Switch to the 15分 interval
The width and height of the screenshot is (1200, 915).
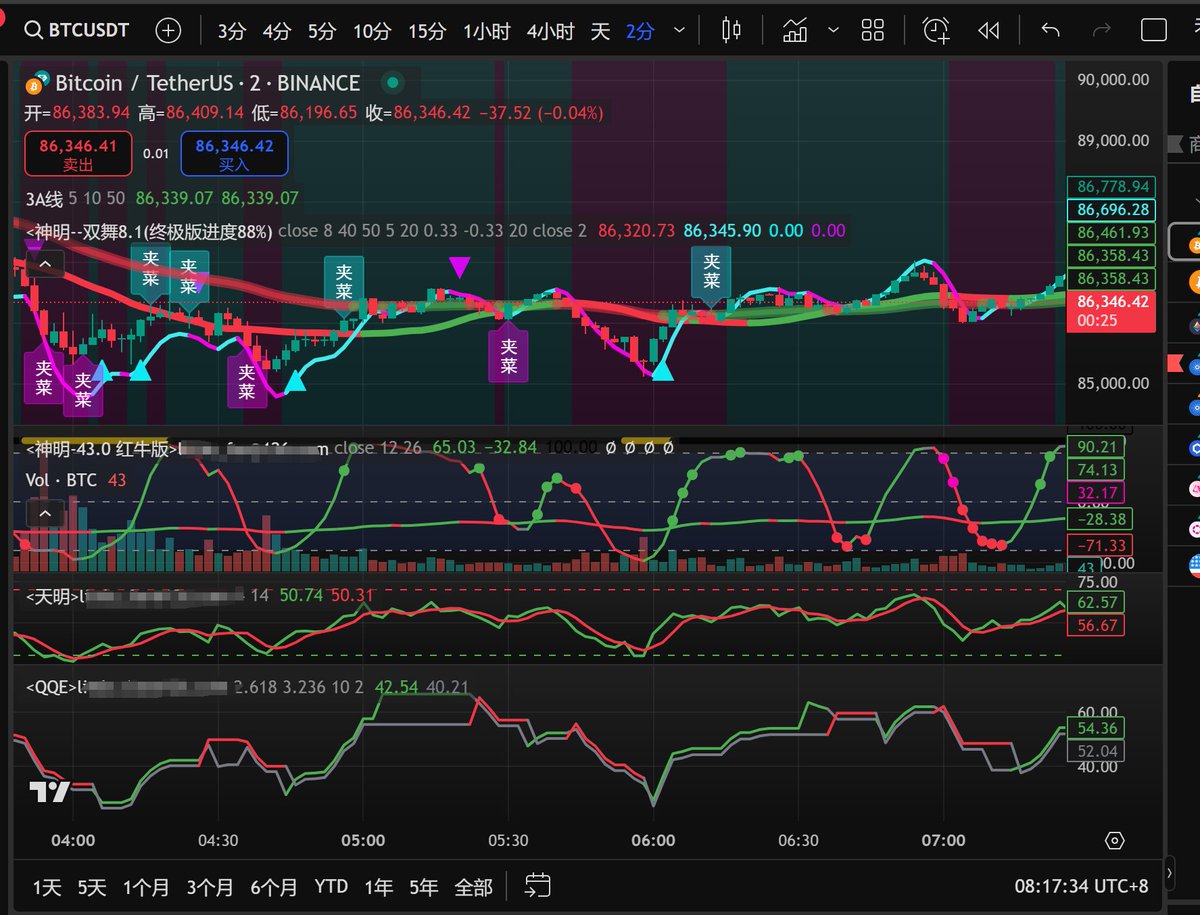[426, 31]
